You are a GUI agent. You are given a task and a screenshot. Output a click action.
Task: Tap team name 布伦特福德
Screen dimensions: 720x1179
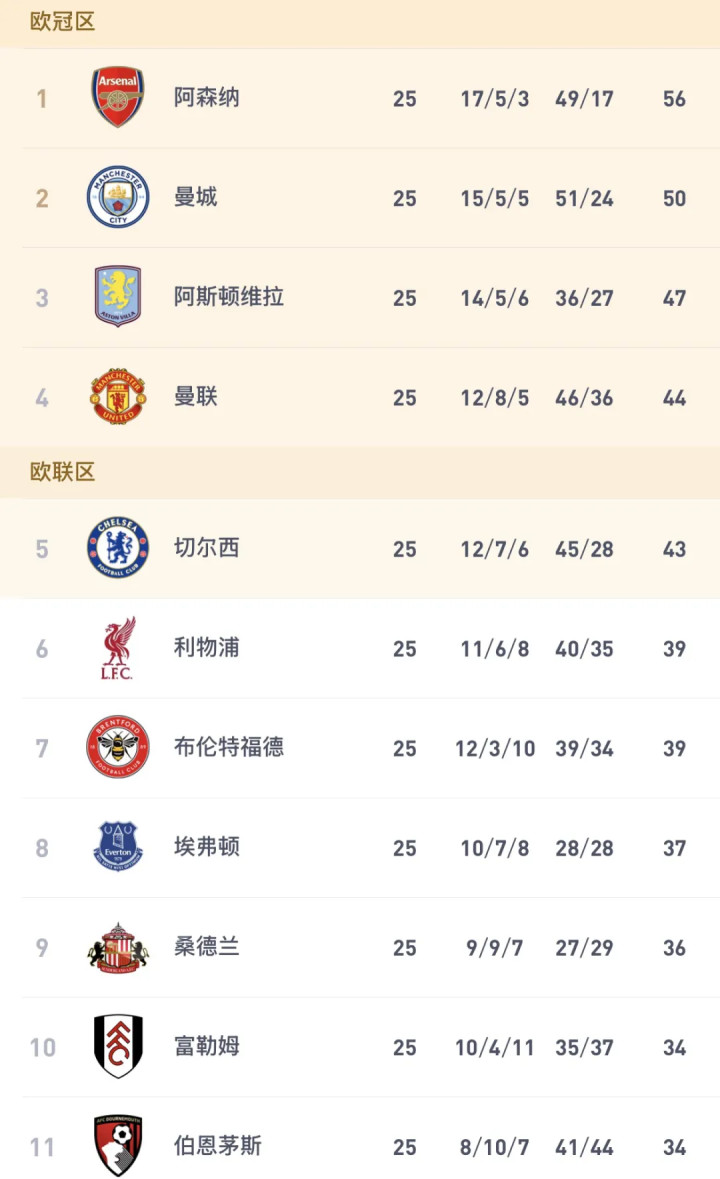pyautogui.click(x=228, y=747)
